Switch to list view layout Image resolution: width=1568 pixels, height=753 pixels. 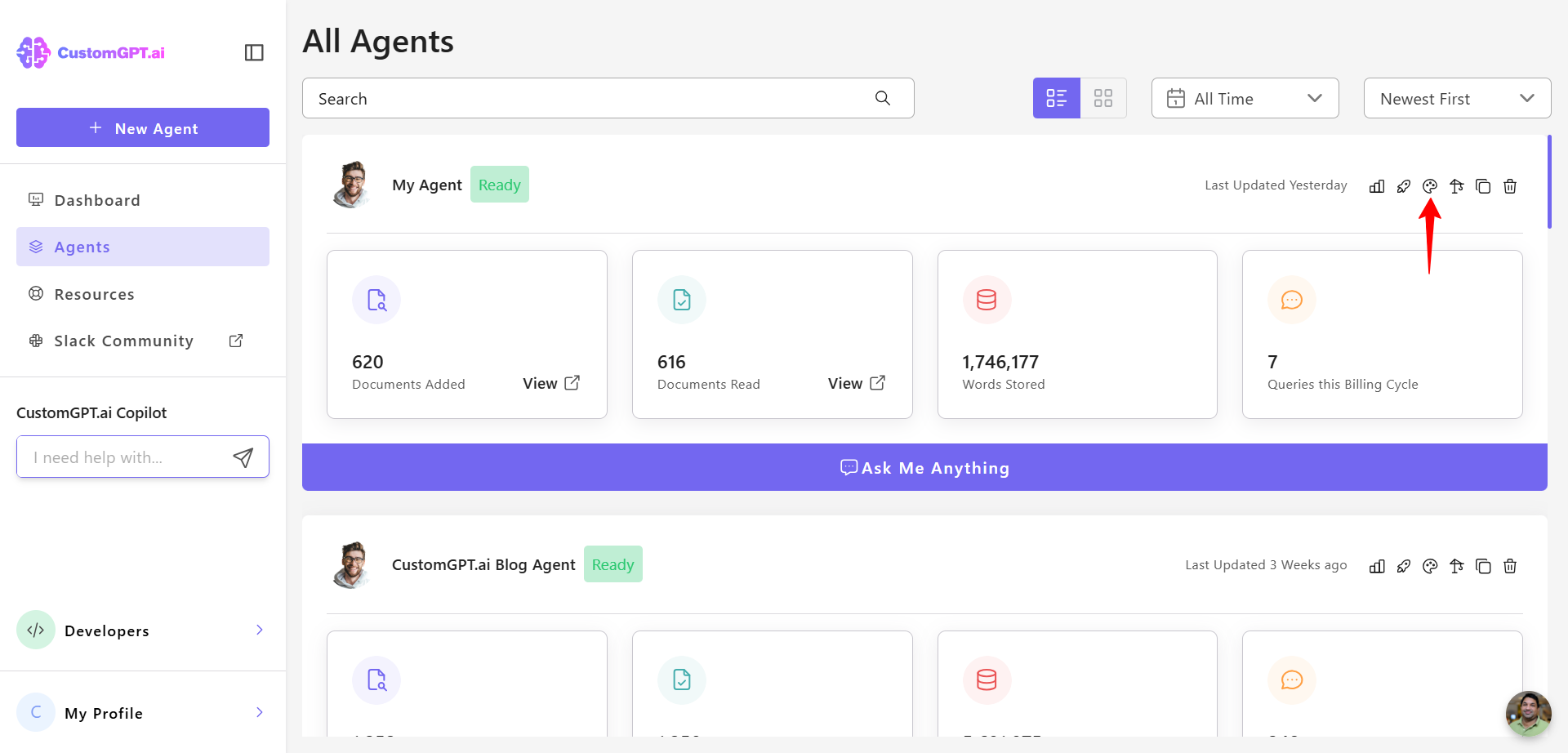[1057, 98]
